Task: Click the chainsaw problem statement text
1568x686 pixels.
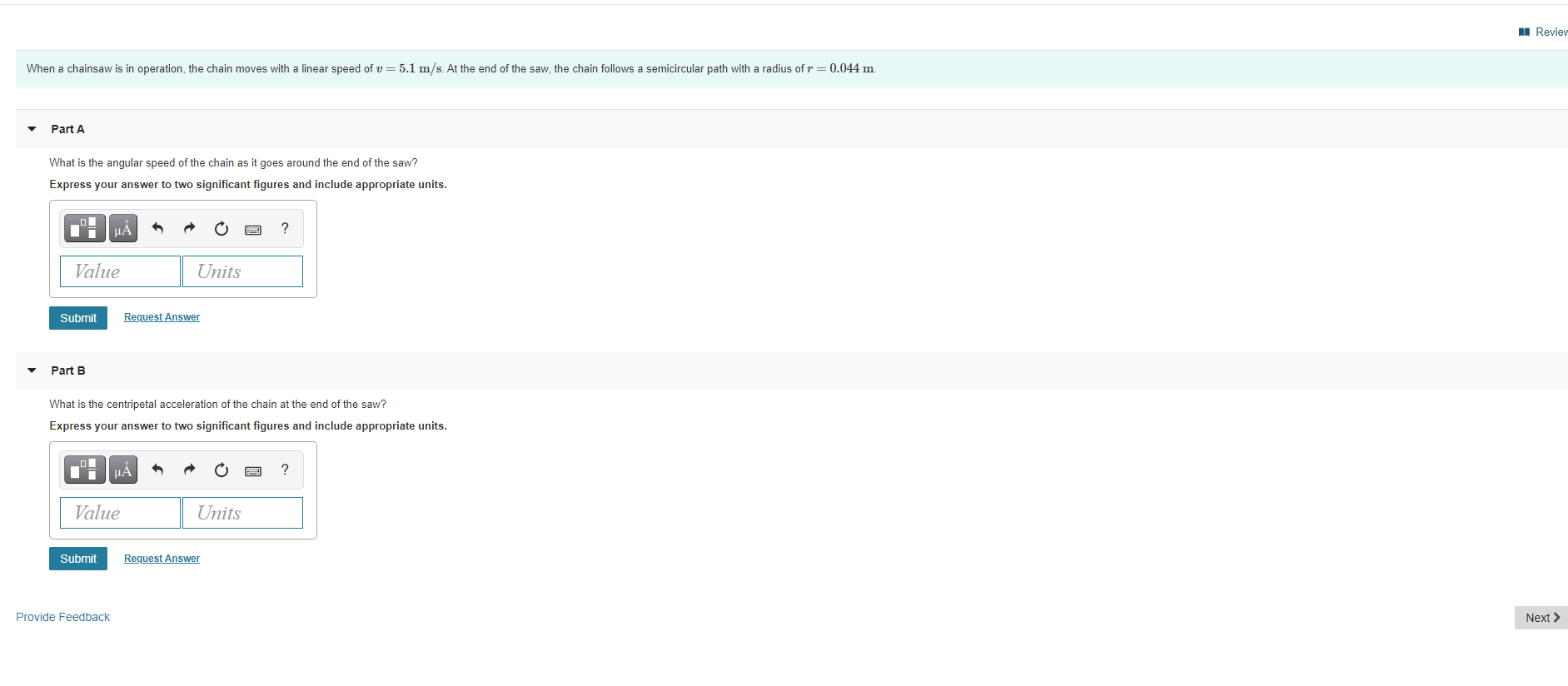Action: [x=450, y=68]
